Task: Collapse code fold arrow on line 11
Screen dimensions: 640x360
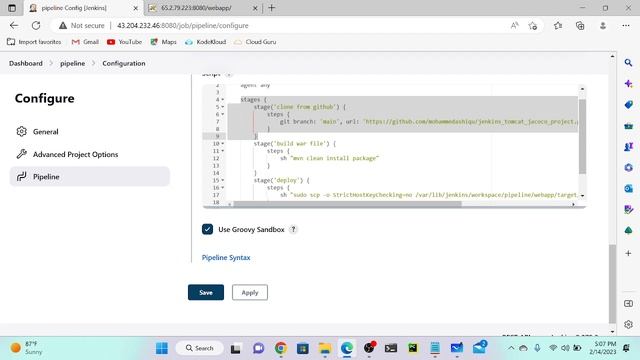Action: click(223, 151)
